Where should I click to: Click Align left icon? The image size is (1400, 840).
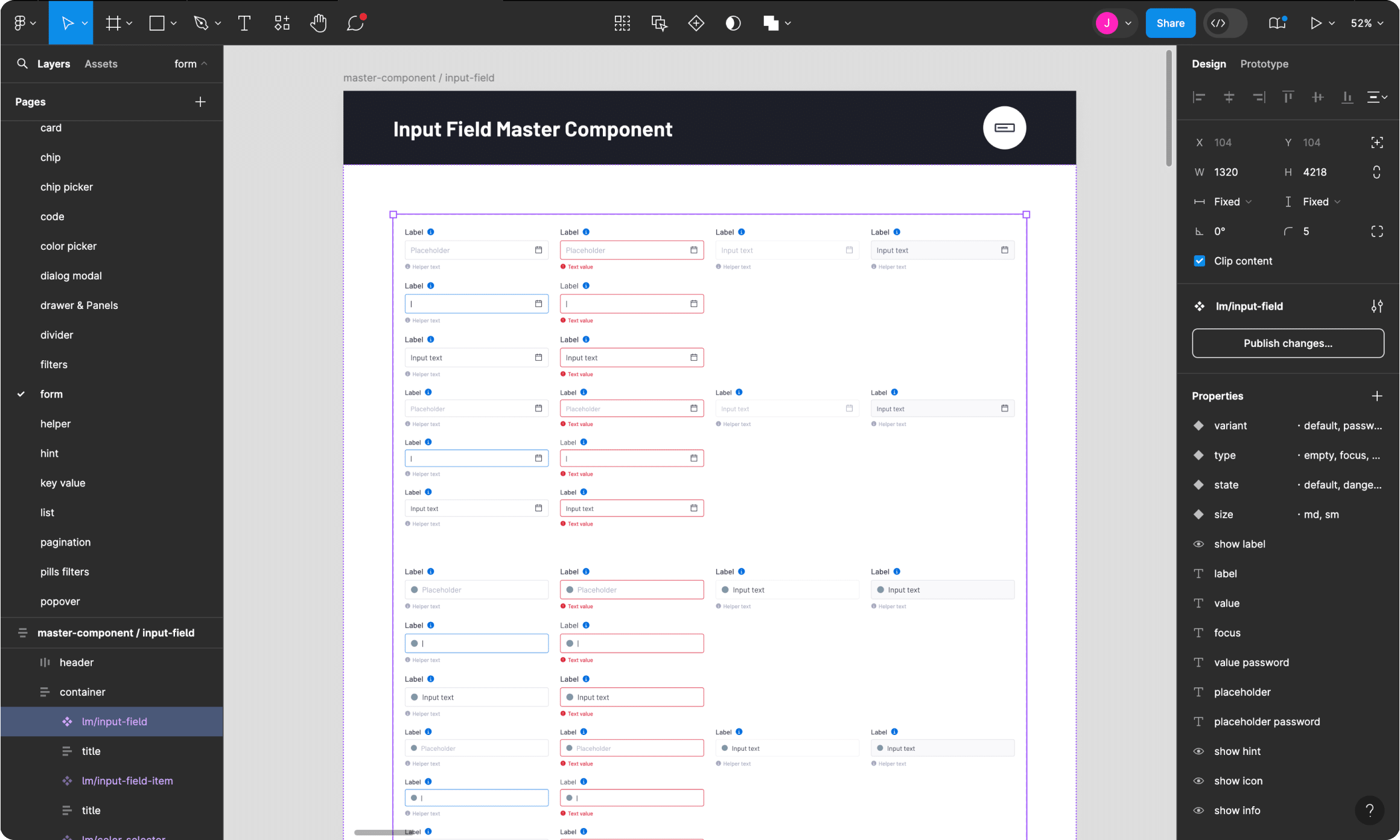(x=1199, y=97)
